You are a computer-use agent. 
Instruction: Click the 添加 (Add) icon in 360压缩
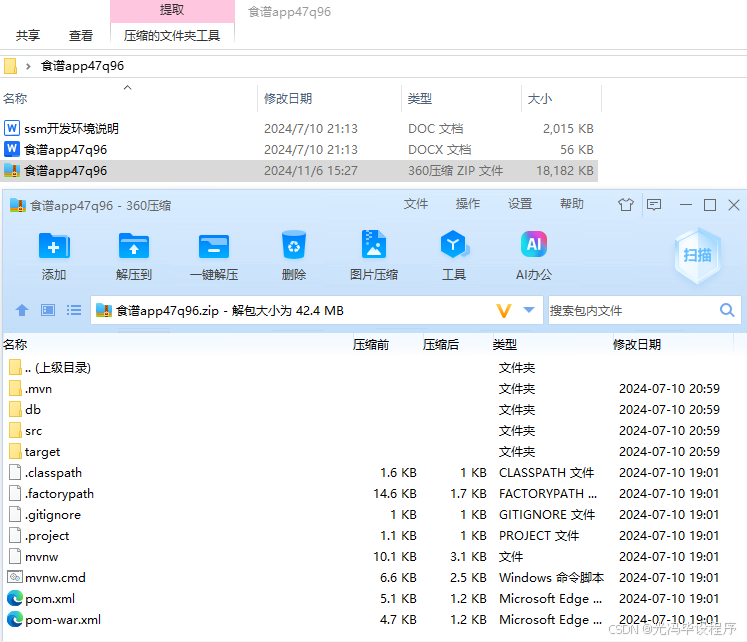54,246
